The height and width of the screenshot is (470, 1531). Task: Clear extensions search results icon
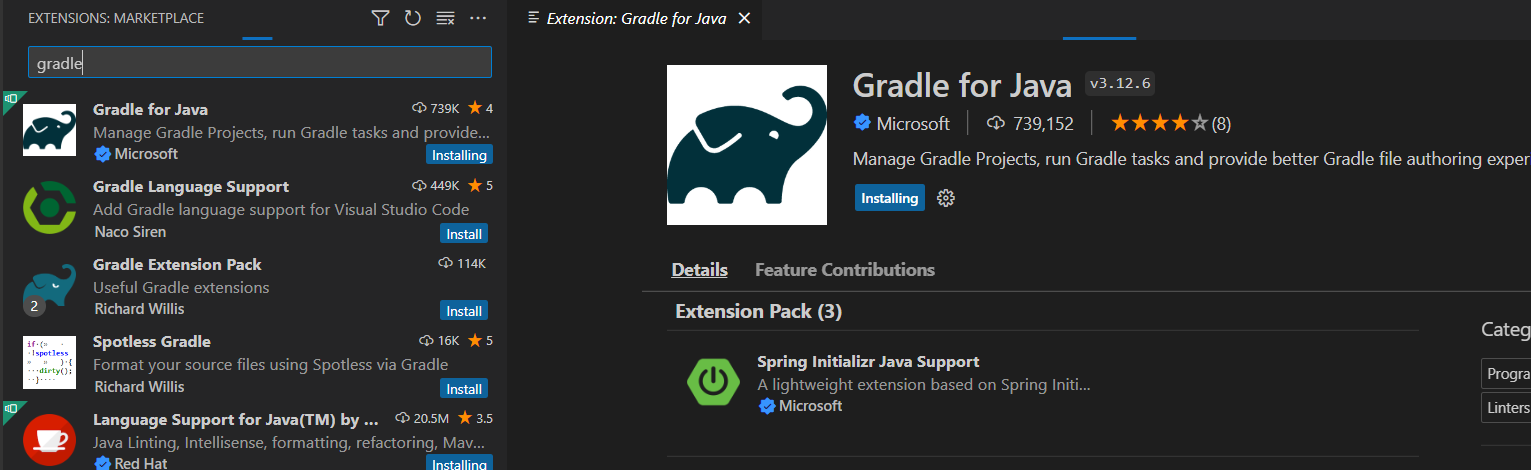pyautogui.click(x=445, y=18)
